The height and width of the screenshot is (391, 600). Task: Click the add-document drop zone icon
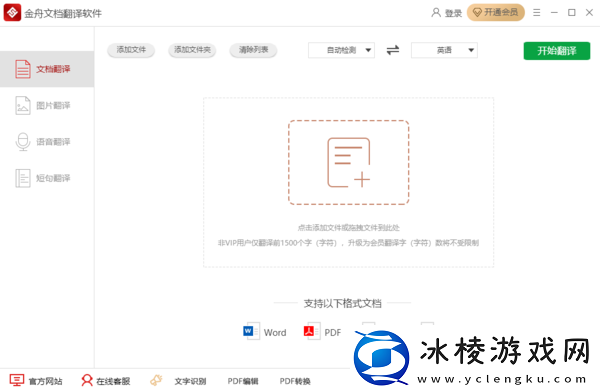click(349, 163)
